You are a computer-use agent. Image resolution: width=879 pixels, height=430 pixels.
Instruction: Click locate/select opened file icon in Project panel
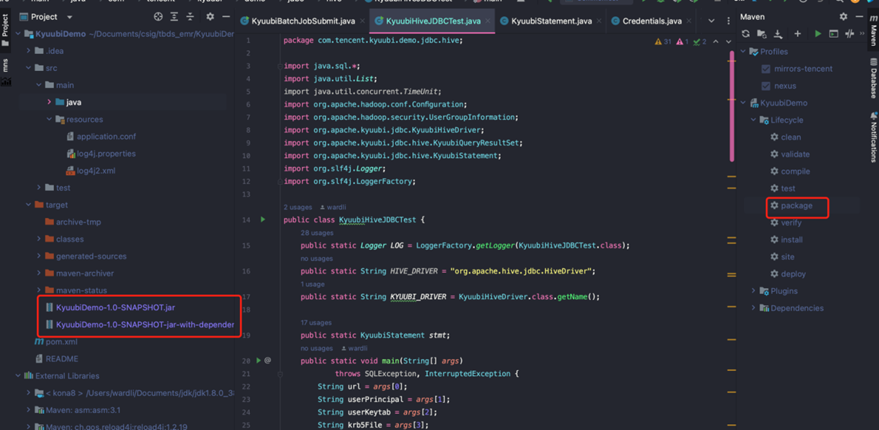(158, 17)
